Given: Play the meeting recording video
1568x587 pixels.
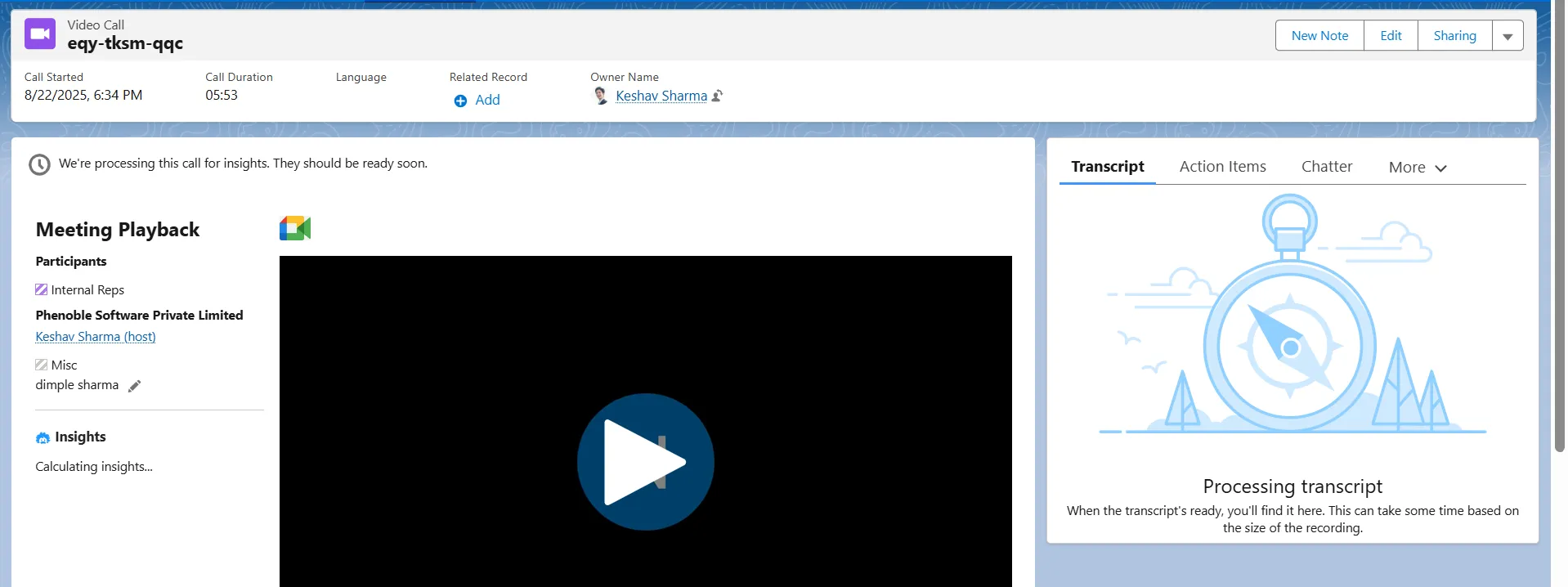Looking at the screenshot, I should tap(645, 462).
